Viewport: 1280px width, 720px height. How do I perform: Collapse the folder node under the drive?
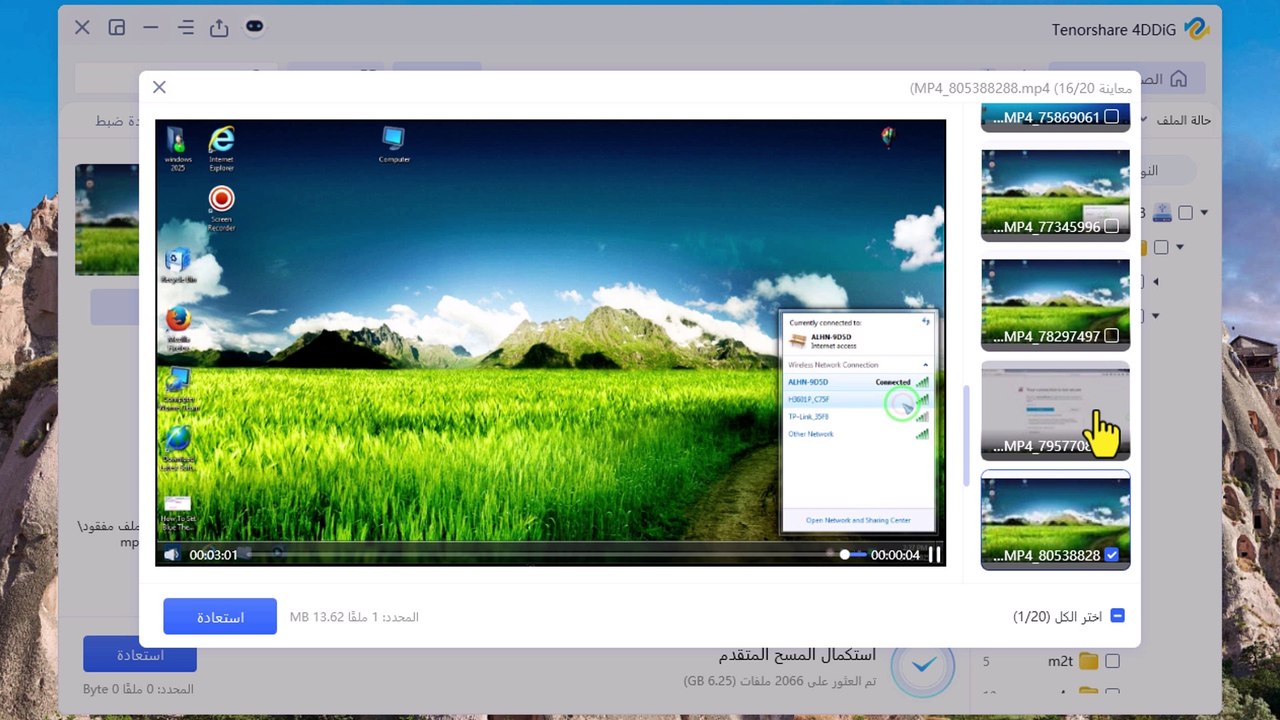[x=1180, y=247]
